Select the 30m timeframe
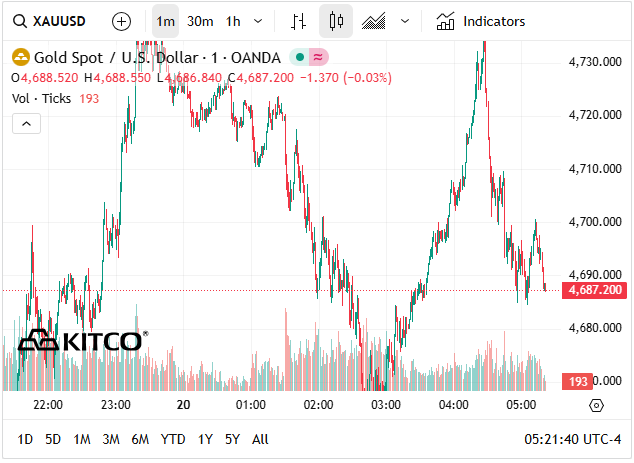This screenshot has height=463, width=634. 200,21
